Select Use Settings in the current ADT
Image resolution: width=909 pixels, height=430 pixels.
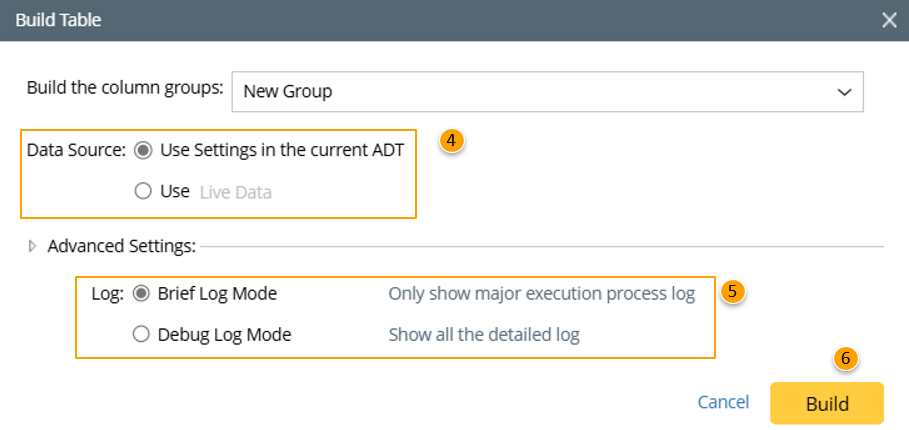pos(143,150)
